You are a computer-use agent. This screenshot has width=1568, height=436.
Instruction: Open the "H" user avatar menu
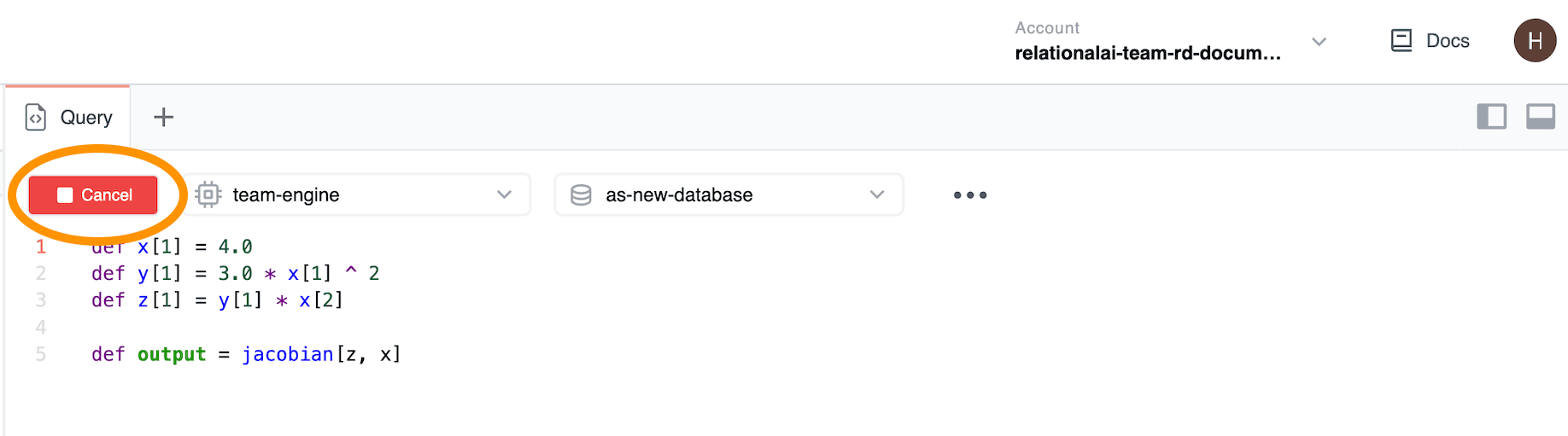pos(1534,41)
